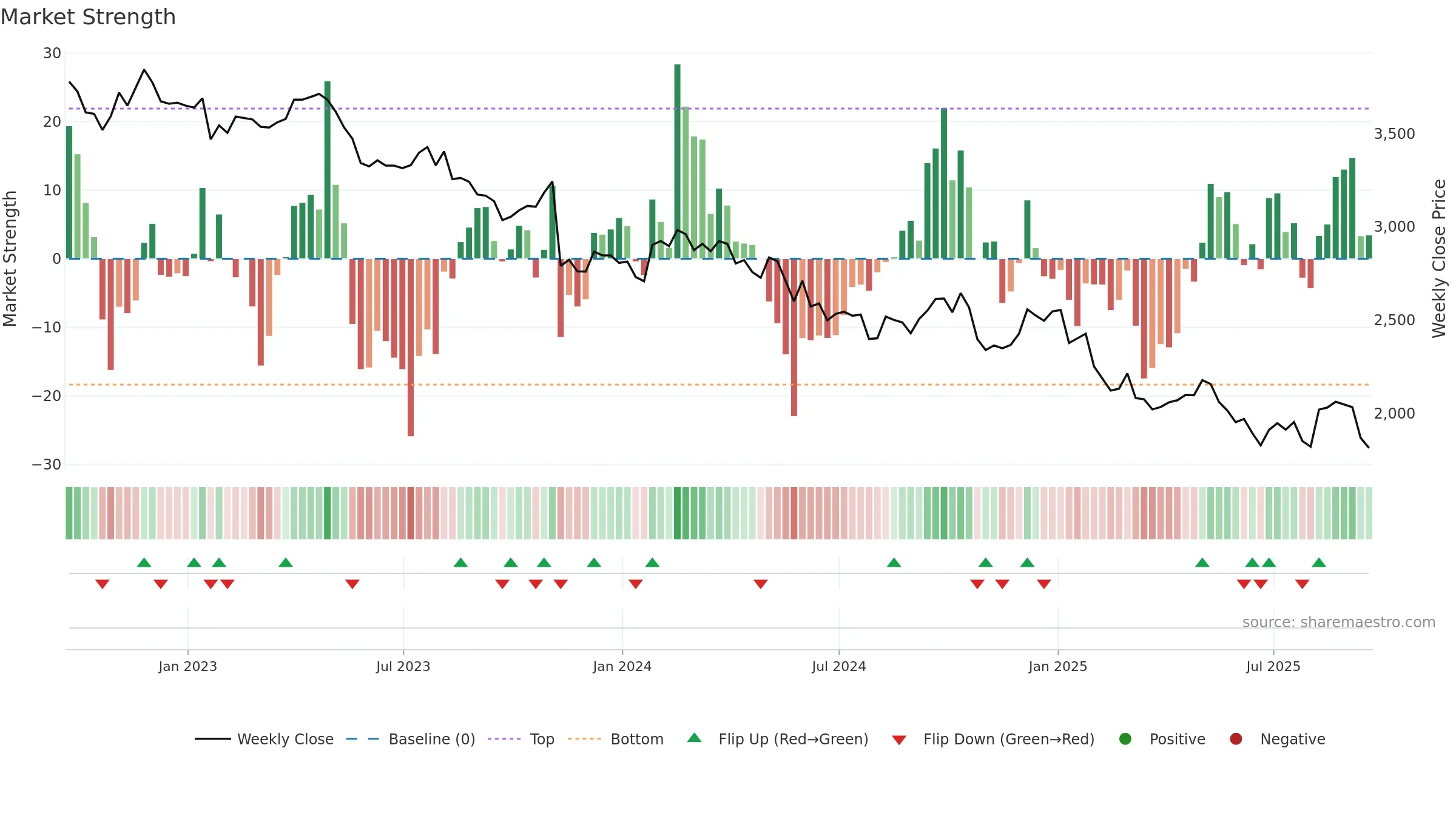Click the purple dotted Top legend sample
This screenshot has width=1456, height=819.
(x=504, y=739)
